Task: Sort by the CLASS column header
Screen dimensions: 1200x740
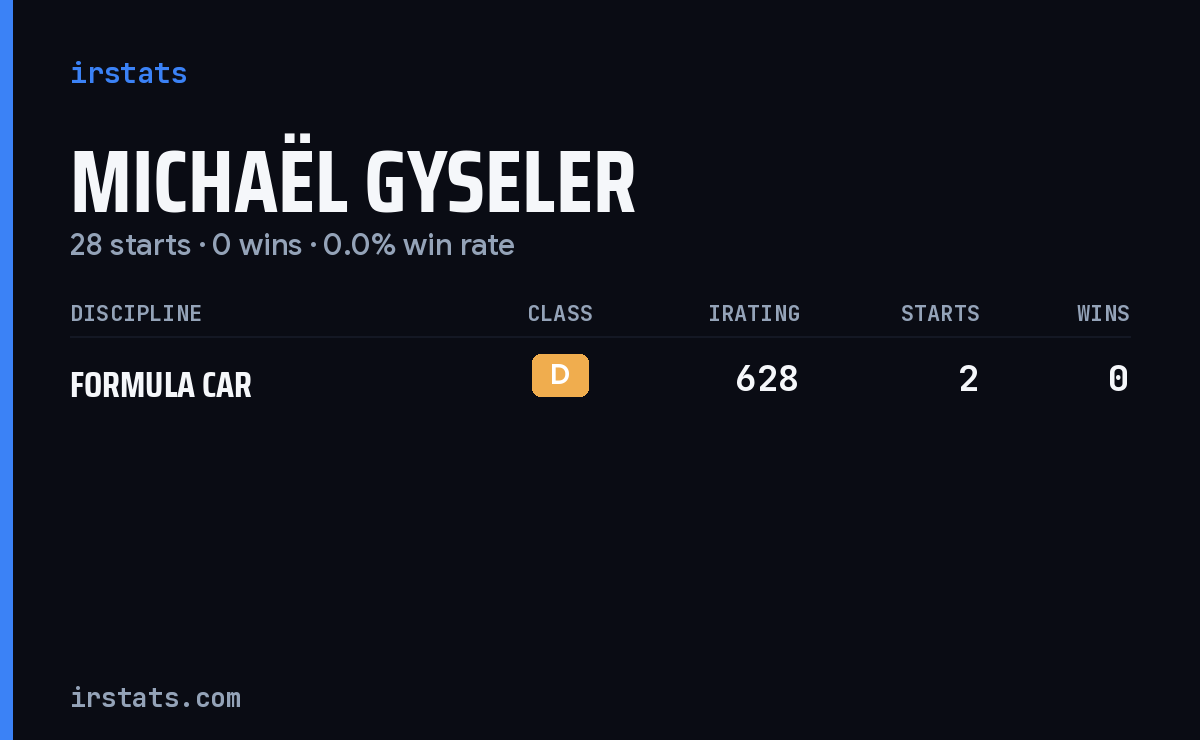Action: 560,313
